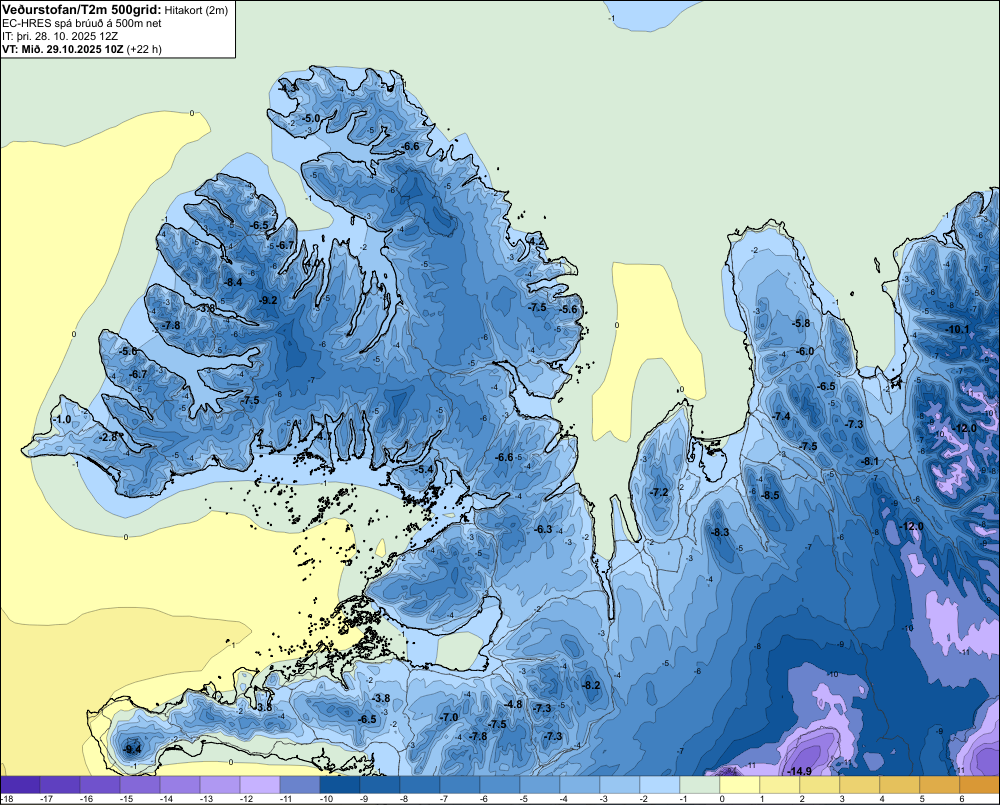Click the '-1.0' temperature label
The image size is (1000, 805).
coord(62,420)
